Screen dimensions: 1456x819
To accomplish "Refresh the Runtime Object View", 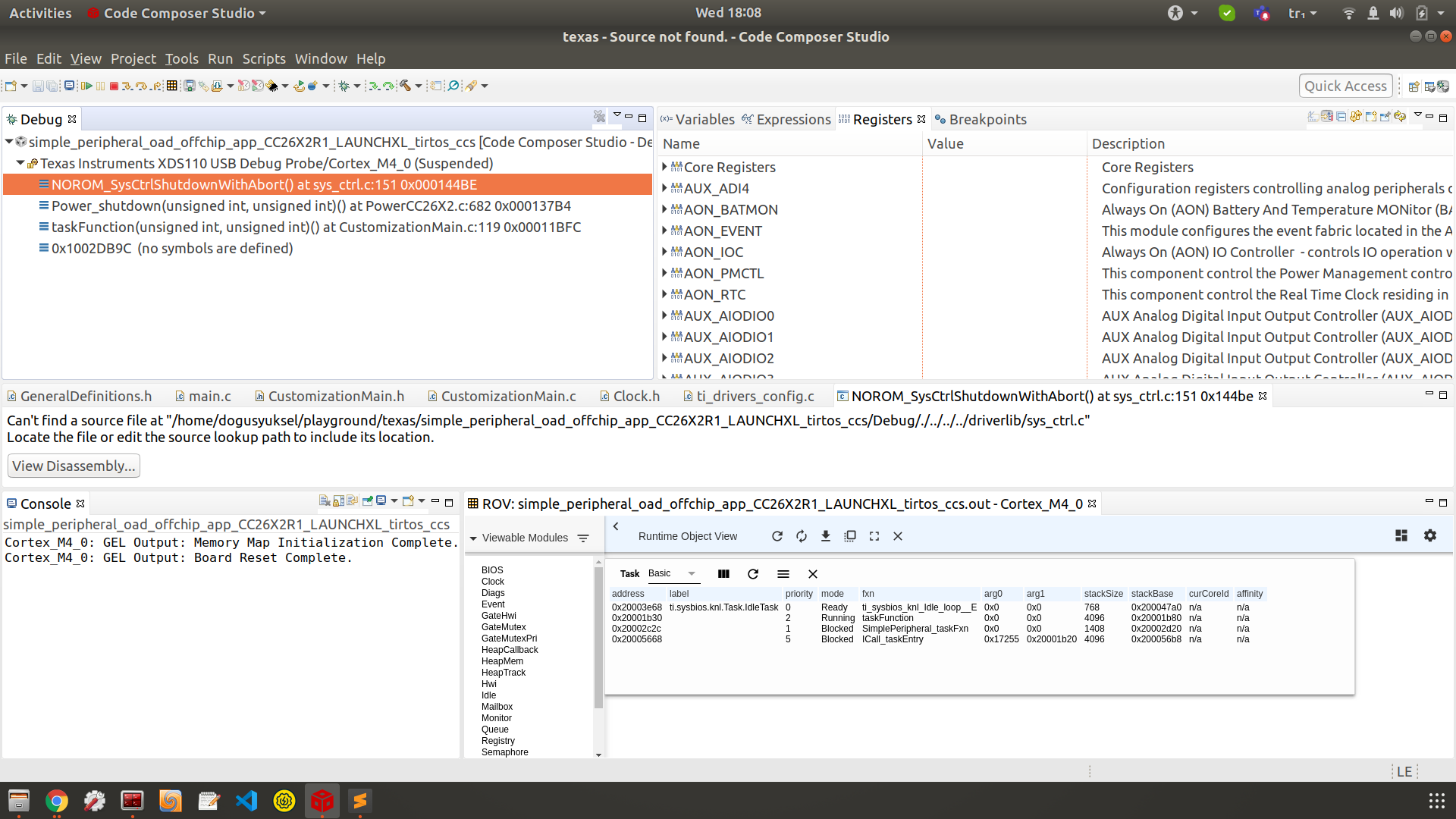I will [x=777, y=536].
